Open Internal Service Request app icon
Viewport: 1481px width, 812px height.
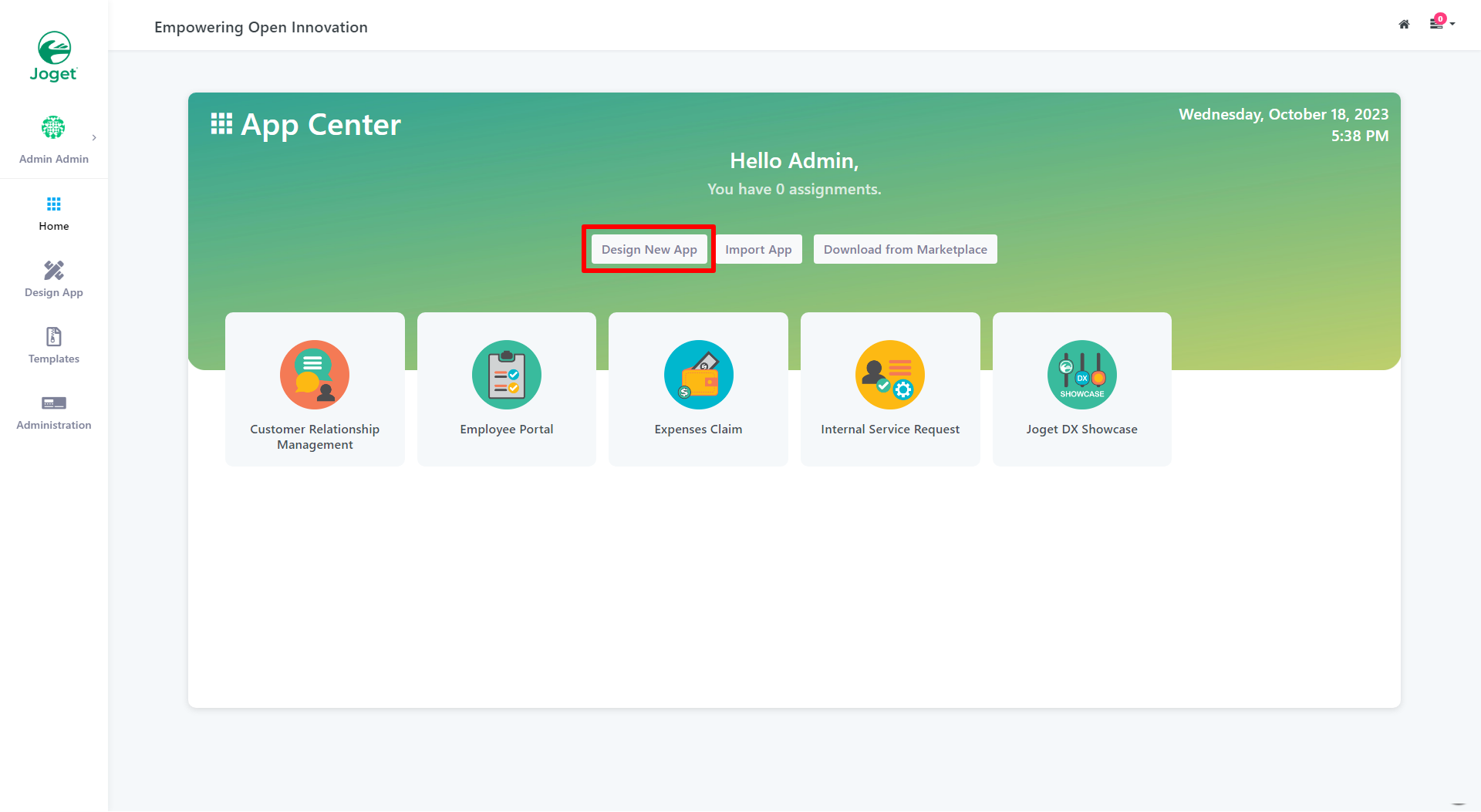coord(890,375)
